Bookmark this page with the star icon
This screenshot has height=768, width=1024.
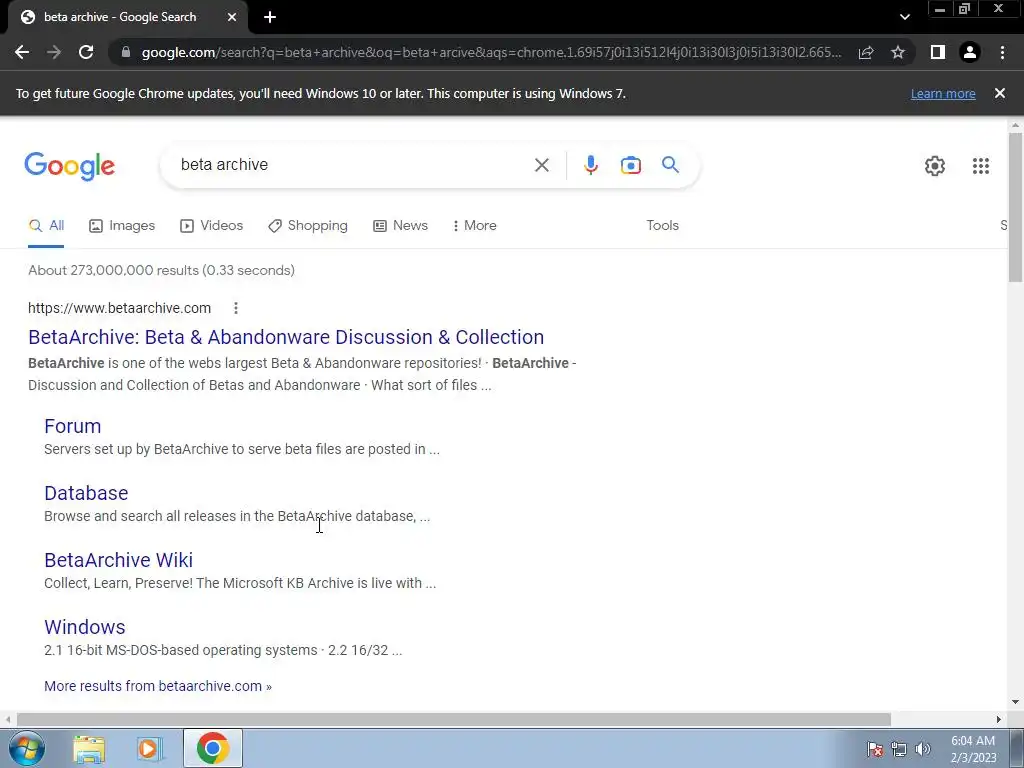tap(898, 52)
